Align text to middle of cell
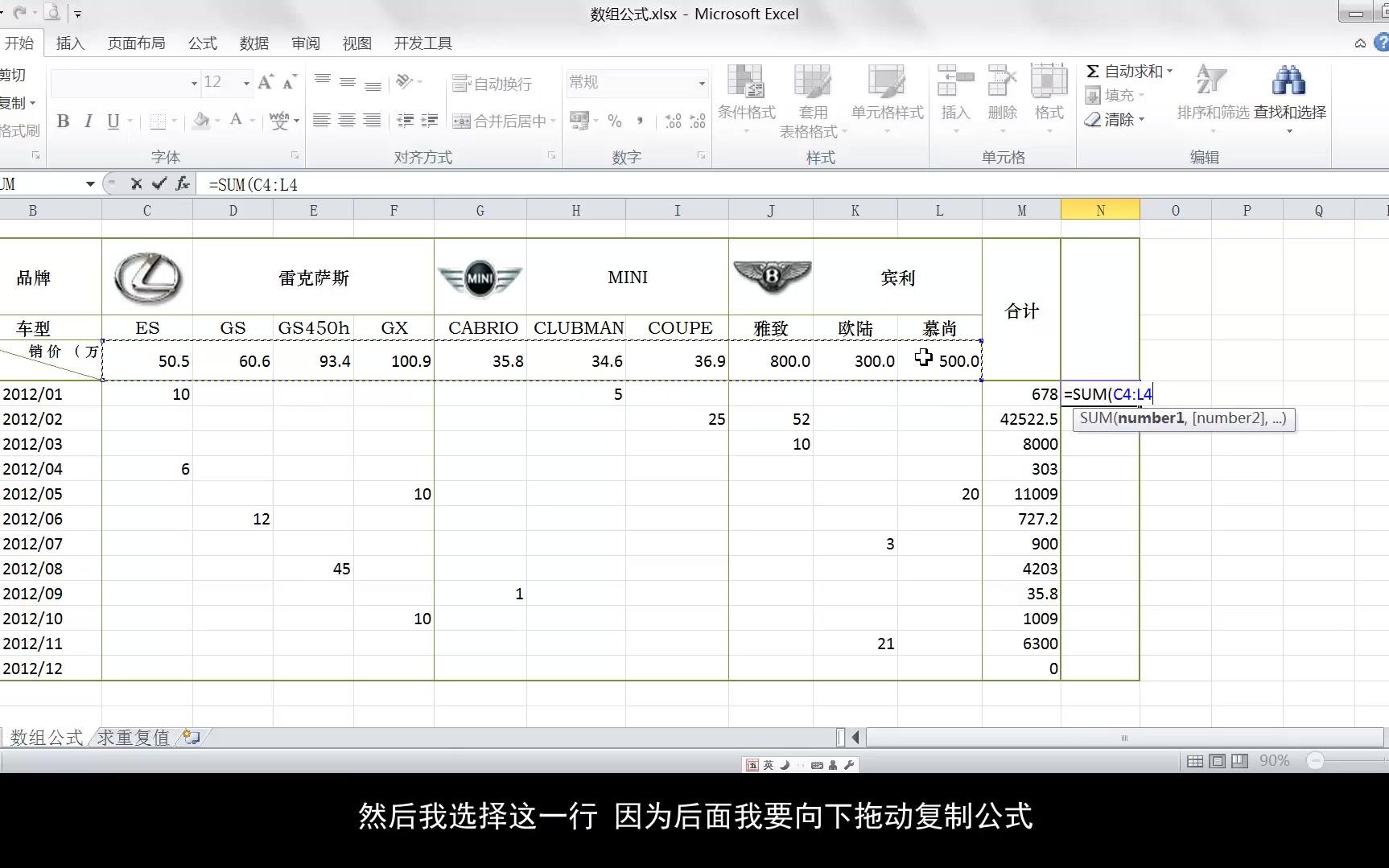 (x=347, y=81)
